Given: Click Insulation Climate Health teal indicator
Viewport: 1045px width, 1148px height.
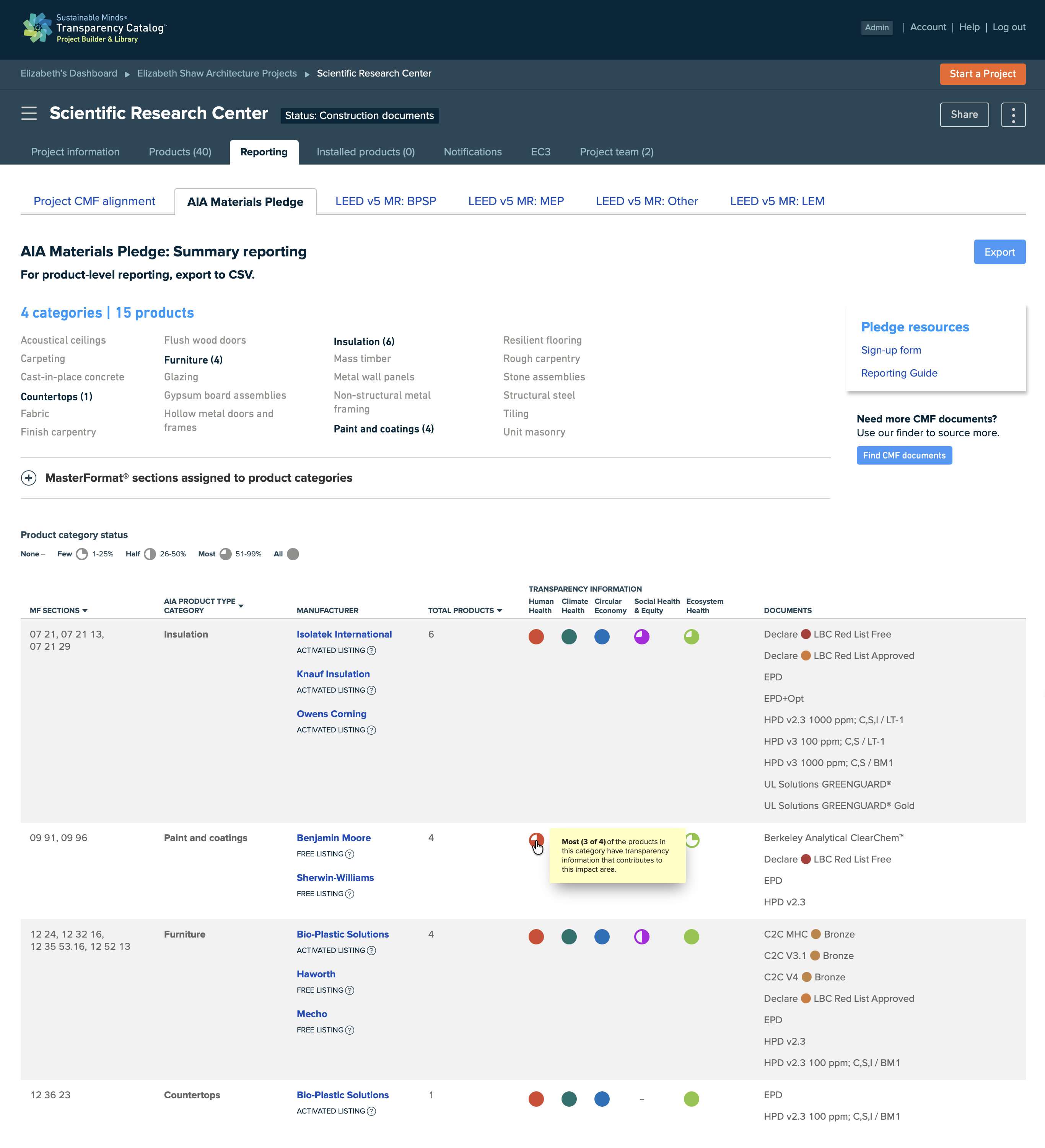Looking at the screenshot, I should pos(569,637).
